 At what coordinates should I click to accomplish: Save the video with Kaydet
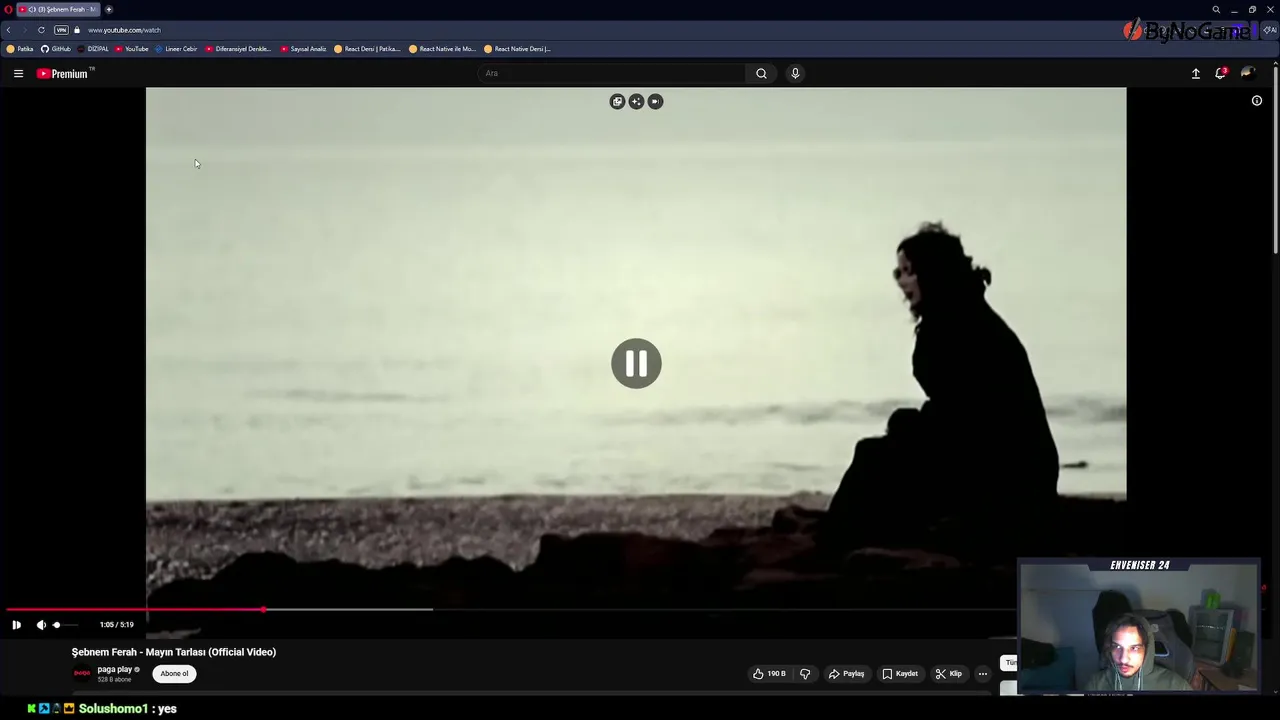pyautogui.click(x=900, y=674)
